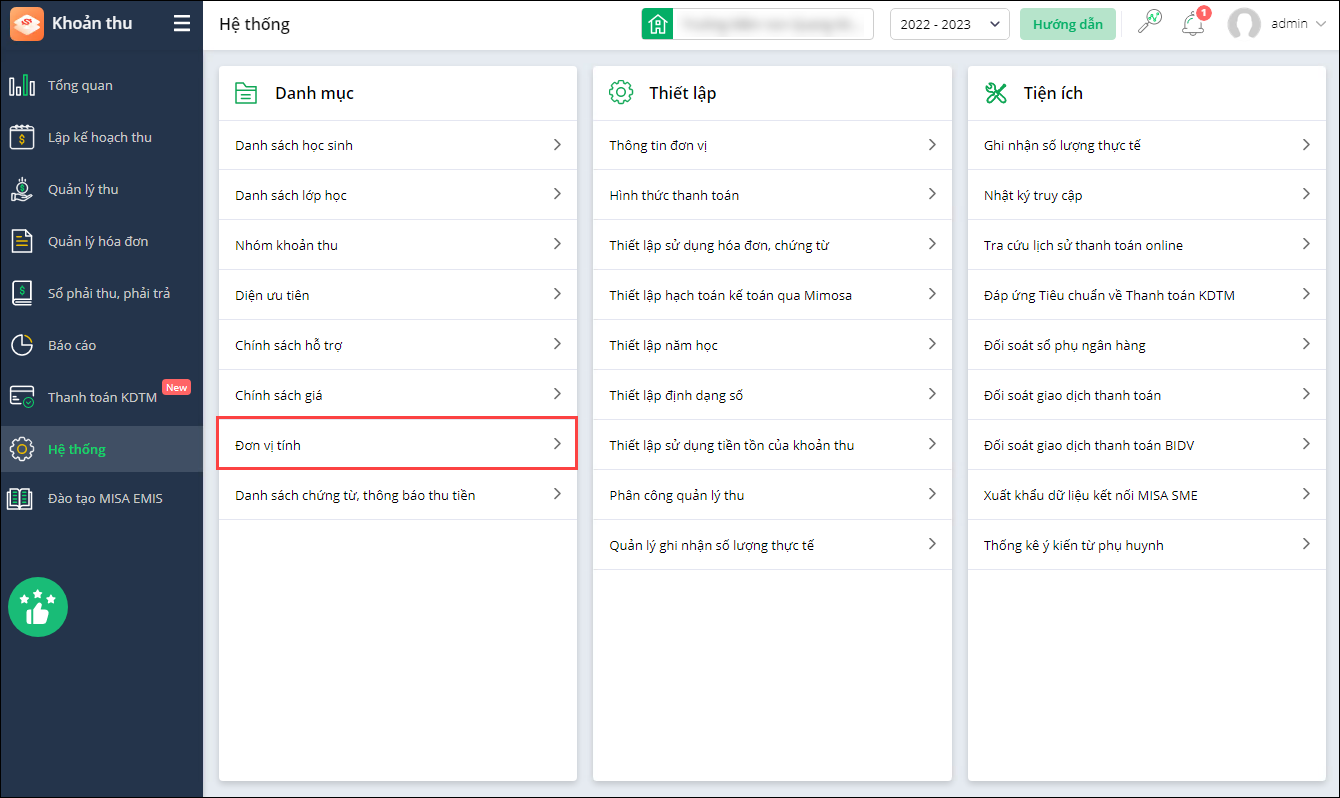
Task: Click the Khoản thu app logo
Action: tap(27, 24)
